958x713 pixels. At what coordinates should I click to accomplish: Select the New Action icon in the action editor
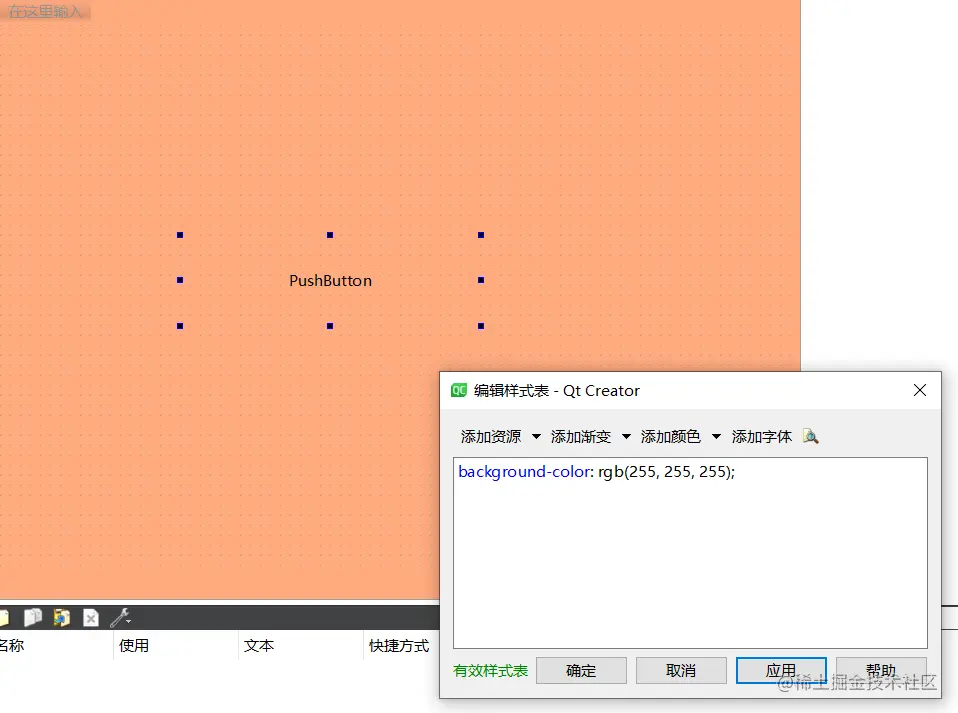4,617
